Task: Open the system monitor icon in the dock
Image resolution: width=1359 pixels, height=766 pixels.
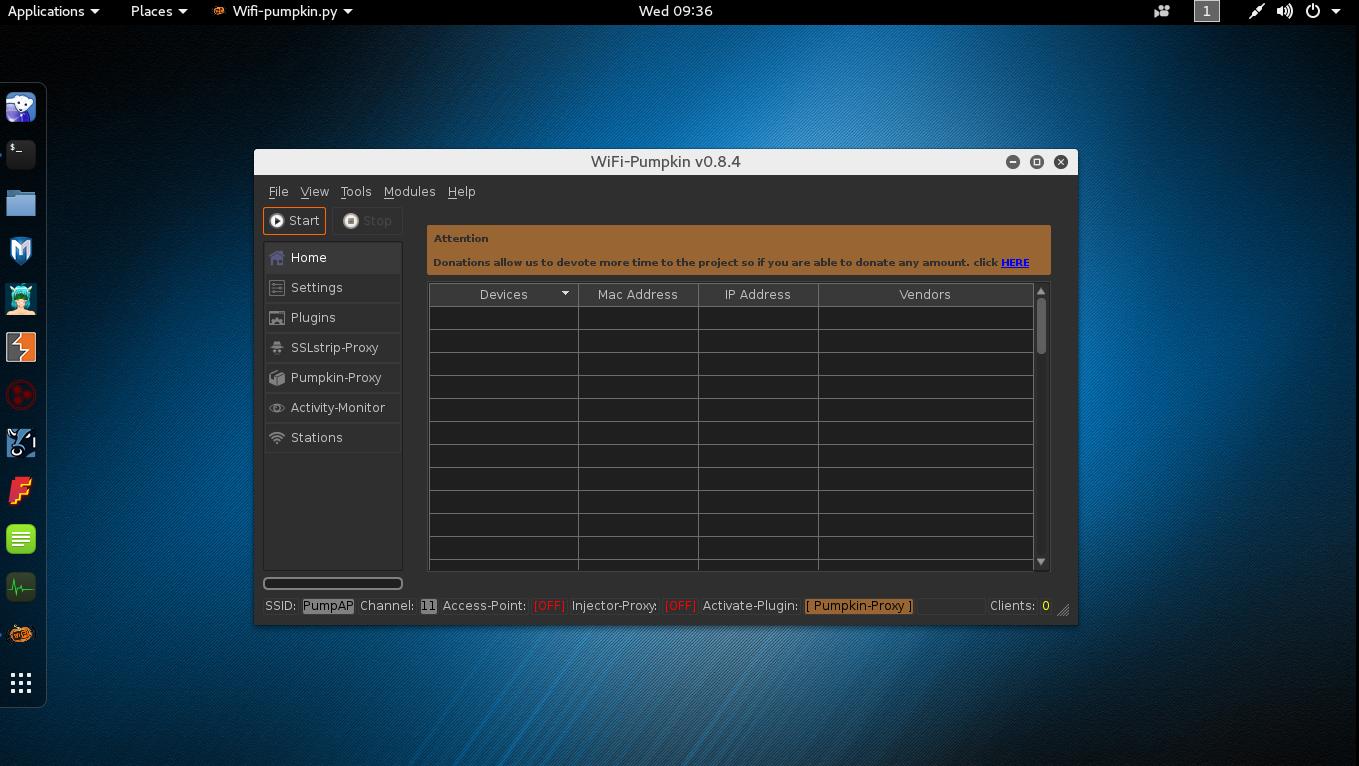Action: [x=21, y=587]
